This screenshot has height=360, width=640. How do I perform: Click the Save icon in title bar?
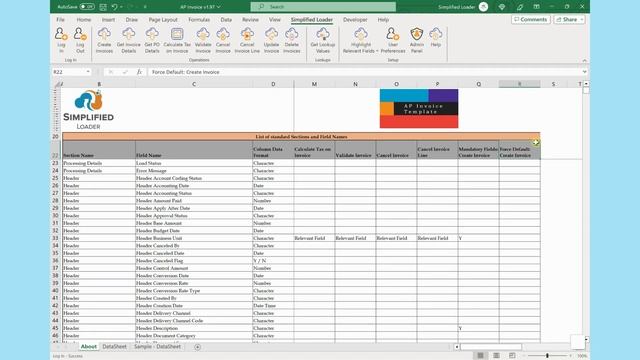coord(103,7)
